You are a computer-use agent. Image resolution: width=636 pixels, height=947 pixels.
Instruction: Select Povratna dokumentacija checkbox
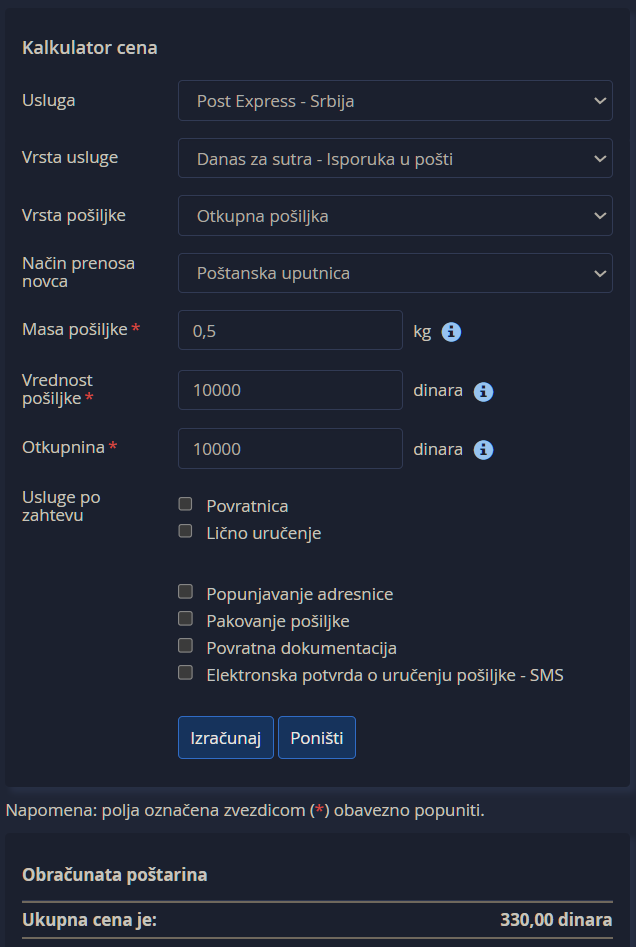click(185, 646)
